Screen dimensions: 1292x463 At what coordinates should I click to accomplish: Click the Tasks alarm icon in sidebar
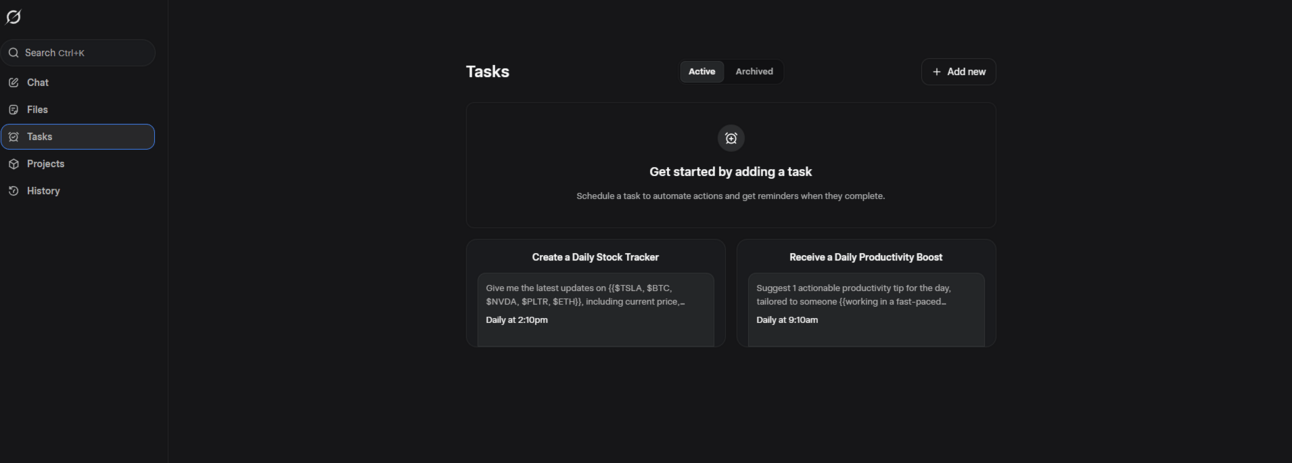[14, 137]
